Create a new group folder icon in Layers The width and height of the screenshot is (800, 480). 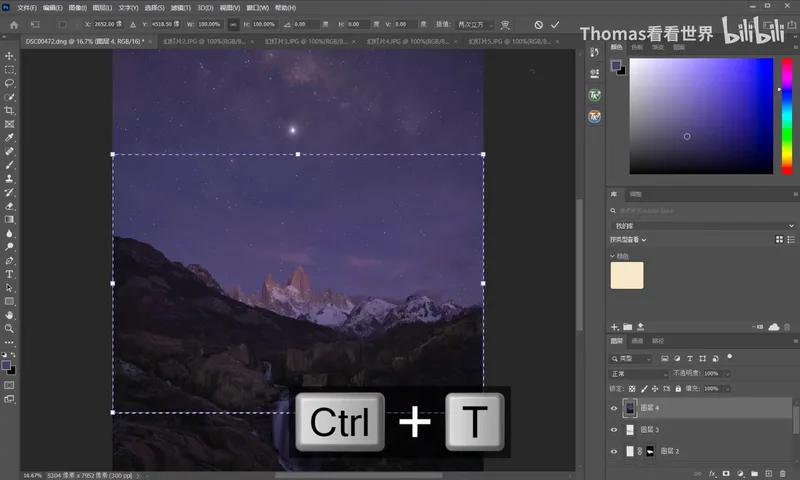coord(754,474)
